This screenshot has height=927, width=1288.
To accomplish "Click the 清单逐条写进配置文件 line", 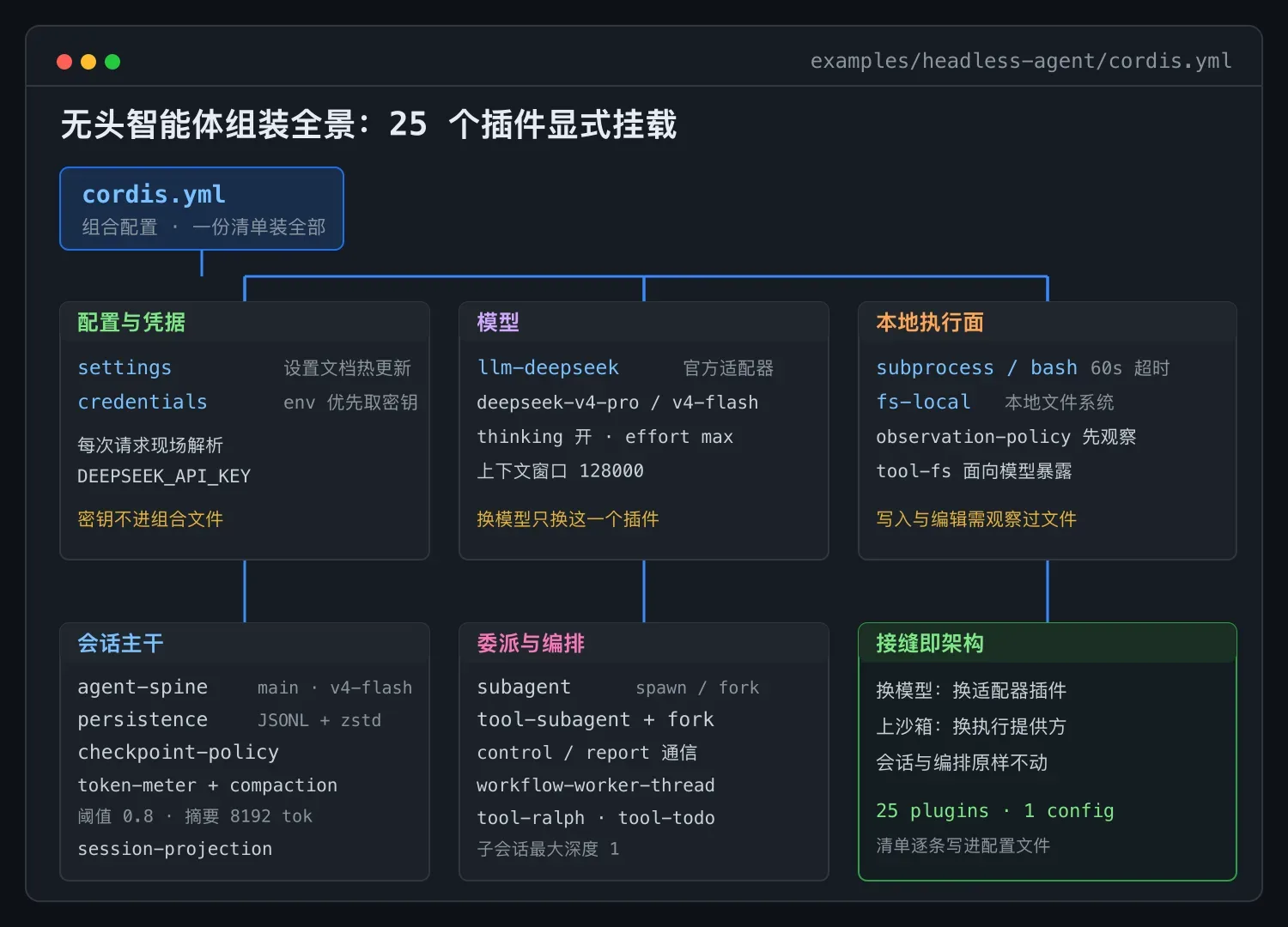I will click(x=963, y=845).
